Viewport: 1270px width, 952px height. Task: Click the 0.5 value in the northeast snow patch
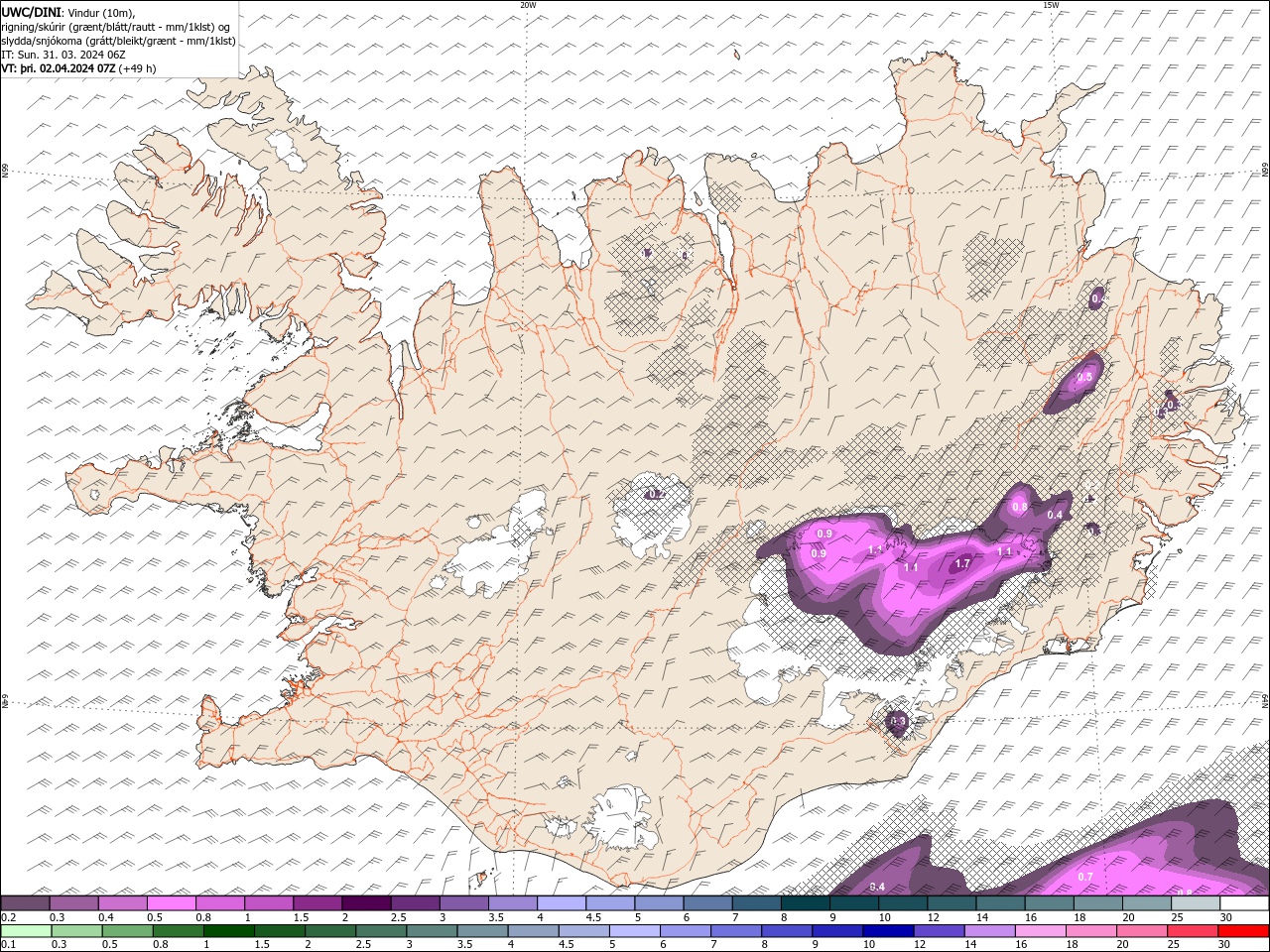click(x=1084, y=377)
